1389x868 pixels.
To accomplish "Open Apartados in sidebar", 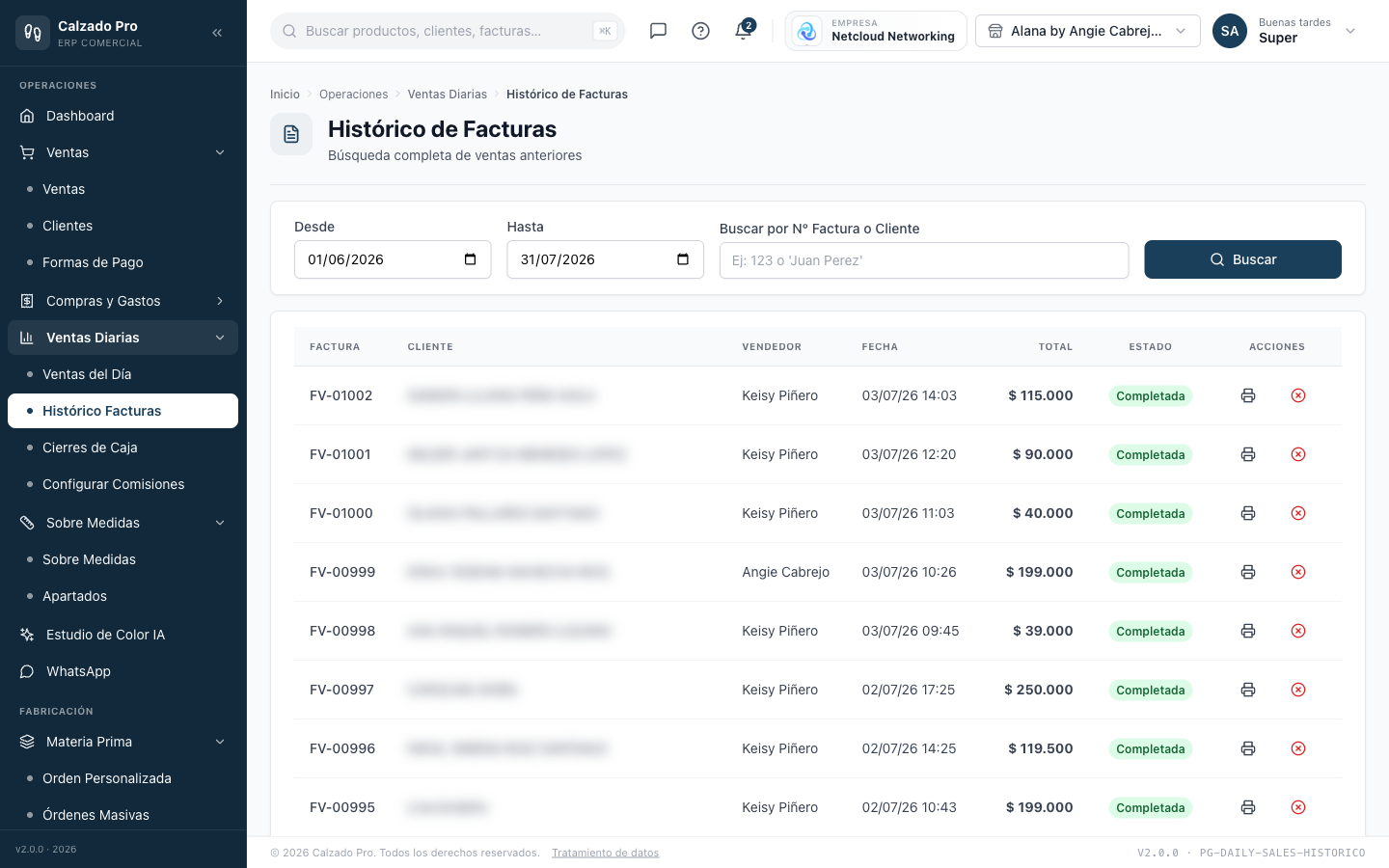I will coord(123,596).
